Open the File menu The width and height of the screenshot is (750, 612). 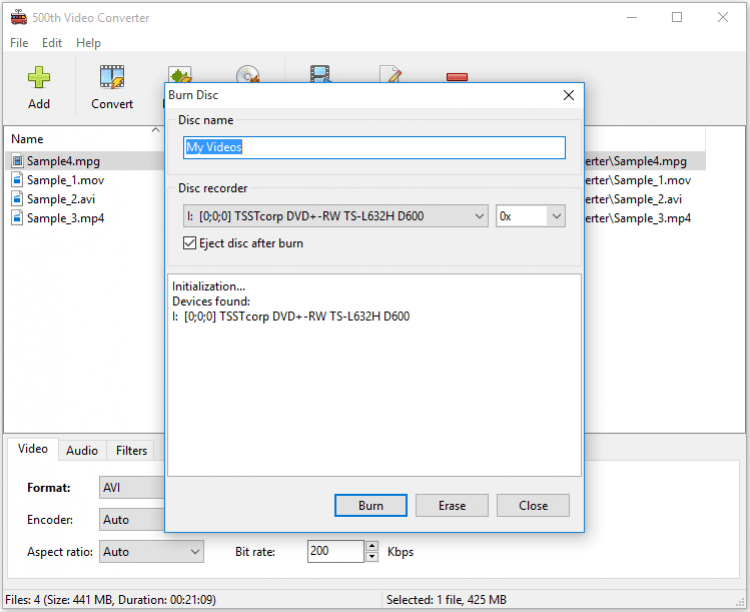(19, 43)
